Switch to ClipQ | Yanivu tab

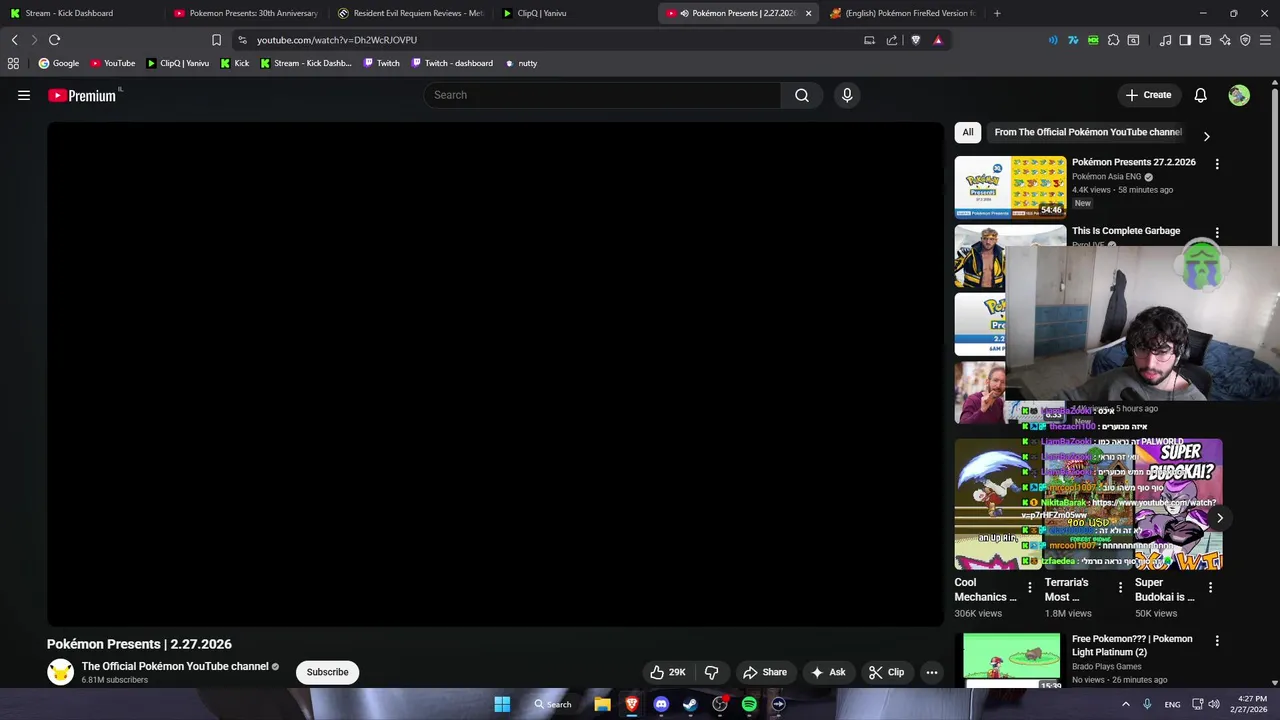(574, 13)
